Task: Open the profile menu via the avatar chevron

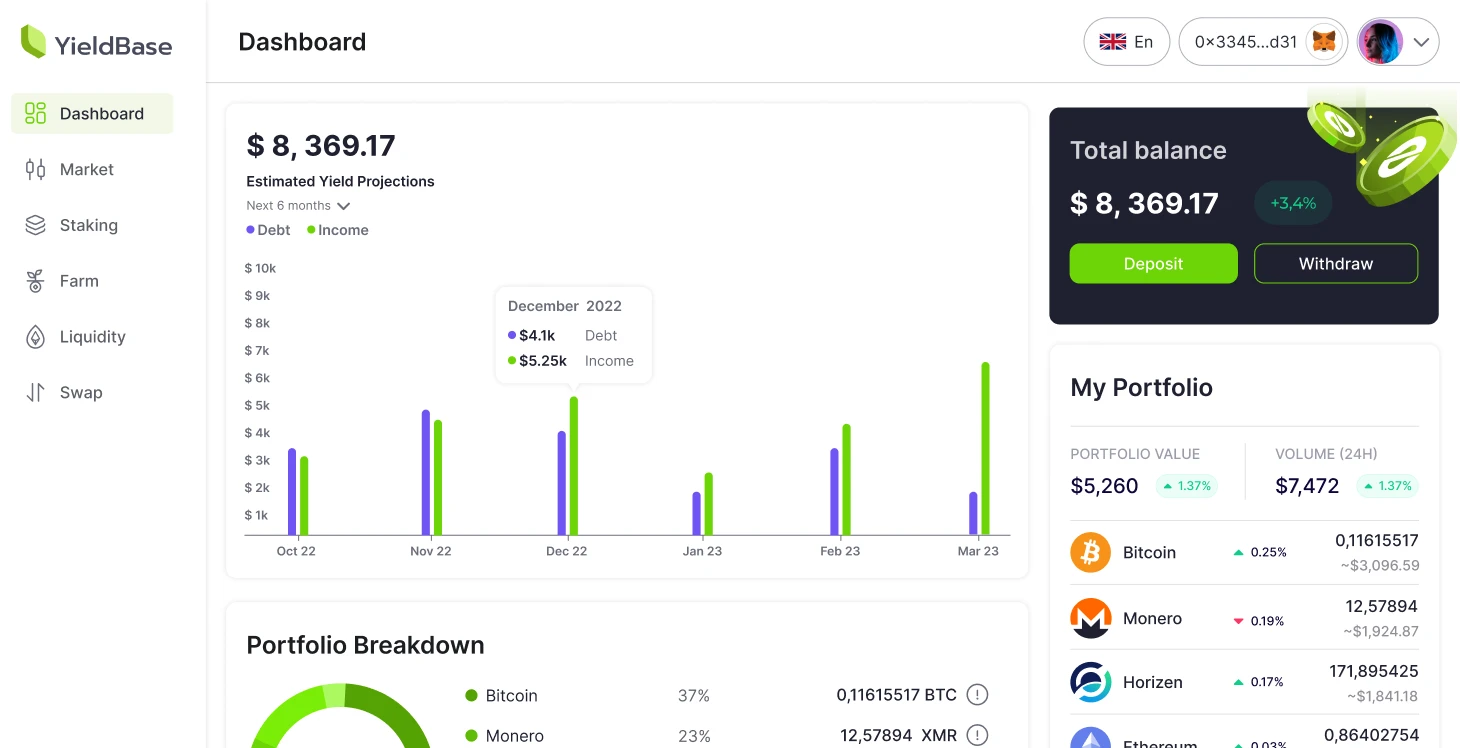Action: coord(1422,42)
